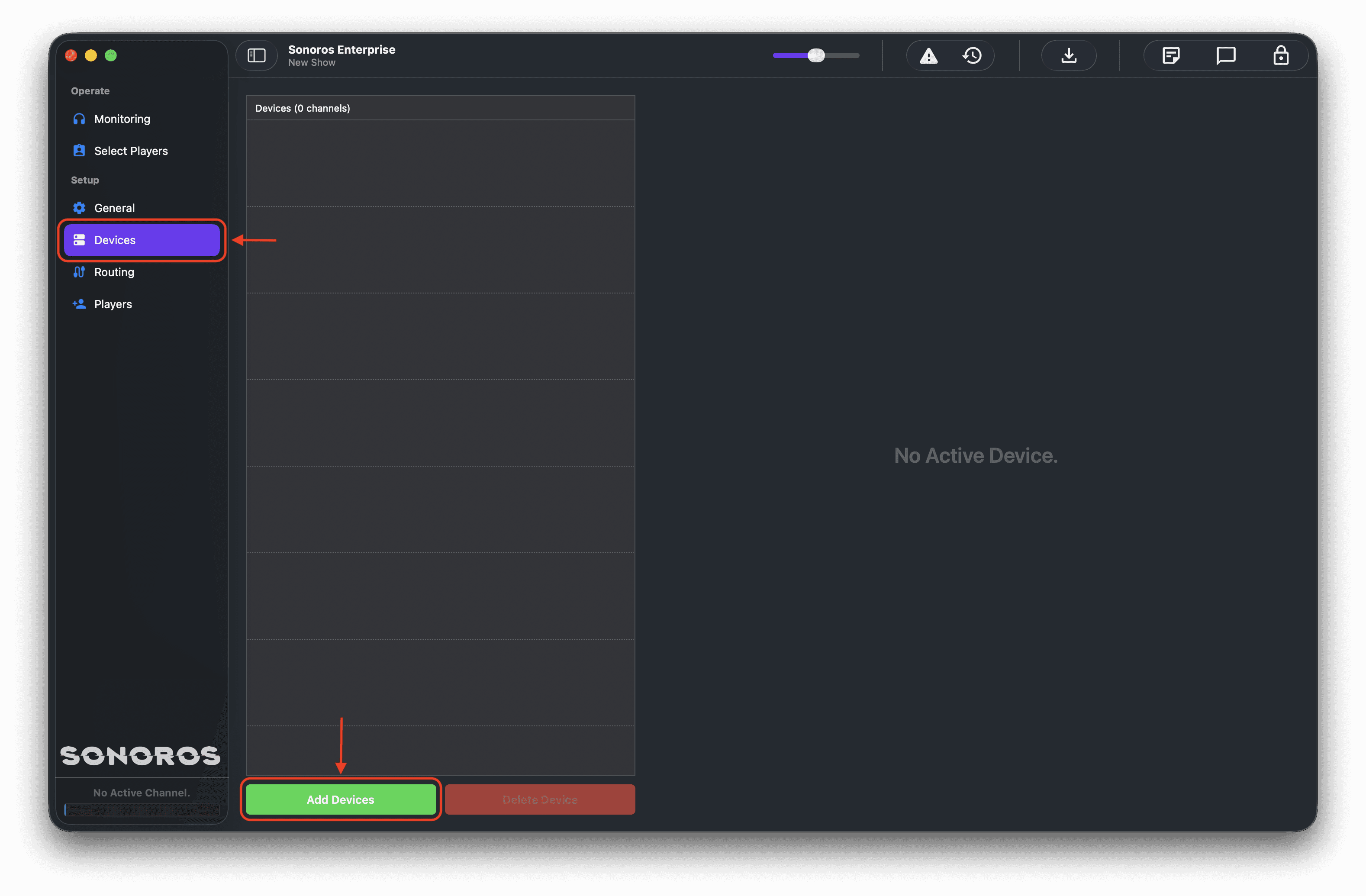Adjust the purple toolbar slider

[x=815, y=56]
